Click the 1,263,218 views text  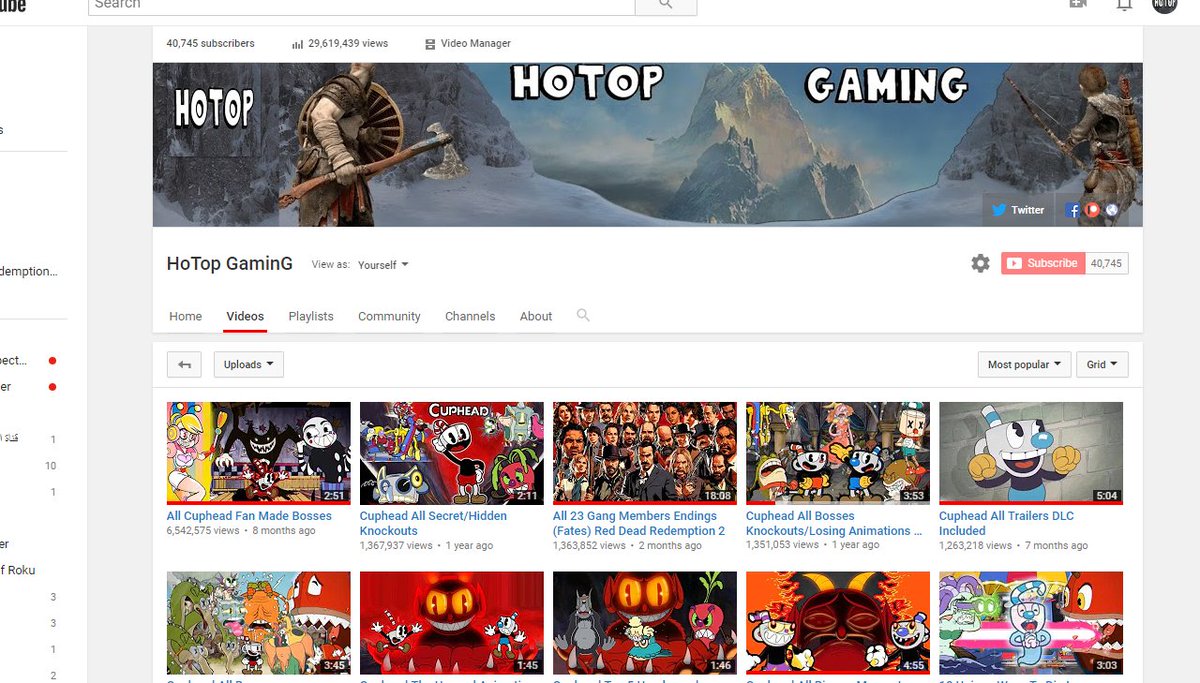click(x=975, y=546)
